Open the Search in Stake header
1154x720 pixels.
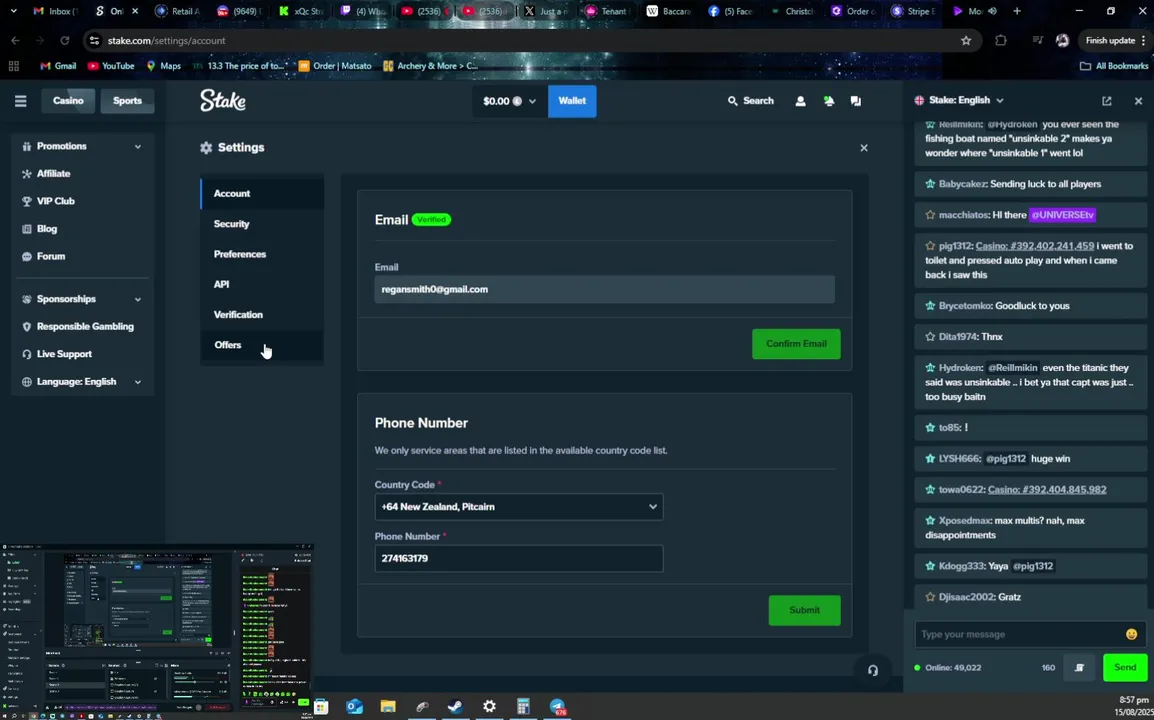pyautogui.click(x=751, y=101)
